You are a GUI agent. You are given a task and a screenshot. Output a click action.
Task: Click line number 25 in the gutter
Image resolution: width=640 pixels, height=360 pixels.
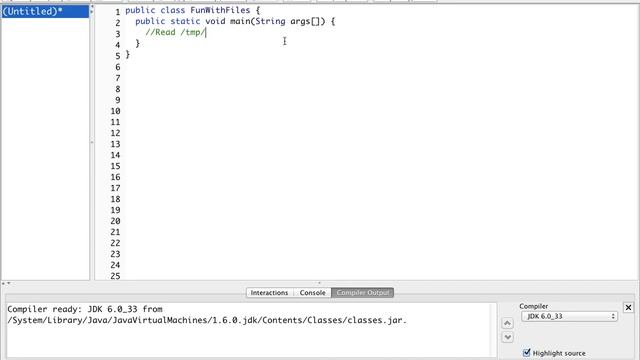coord(115,276)
